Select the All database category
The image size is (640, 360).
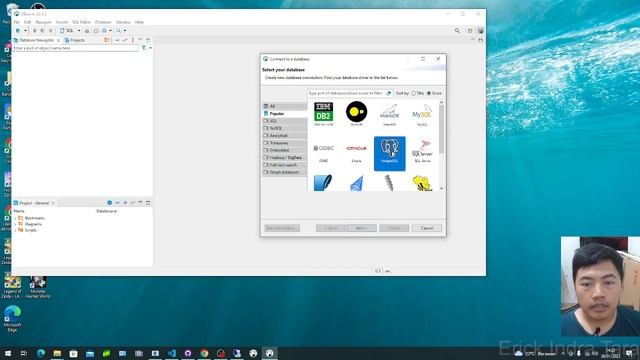[284, 106]
